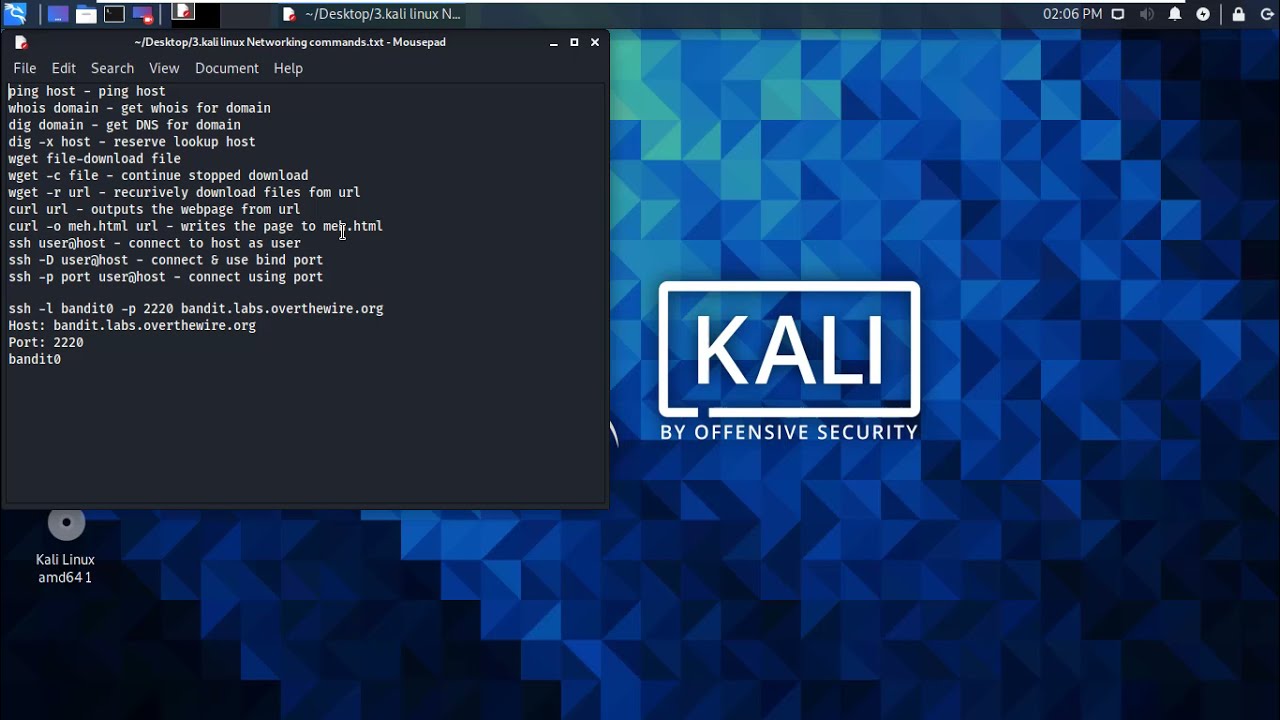This screenshot has height=720, width=1280.
Task: Click the 'whois domain - get whois for domain' line
Action: tap(139, 108)
